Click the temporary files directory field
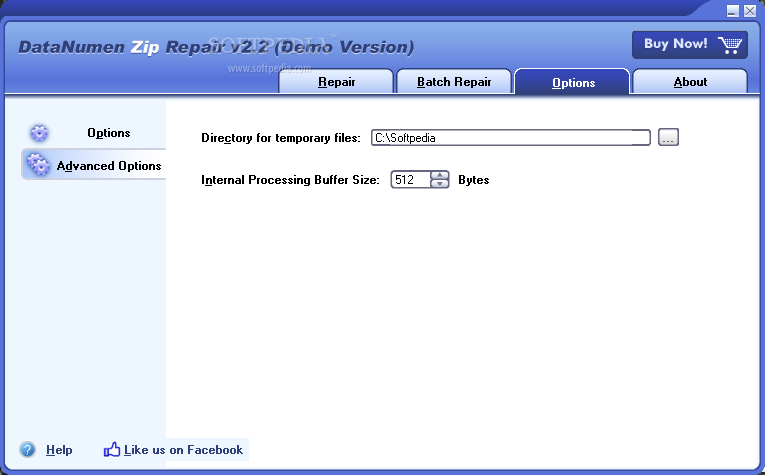This screenshot has width=765, height=475. [x=510, y=138]
